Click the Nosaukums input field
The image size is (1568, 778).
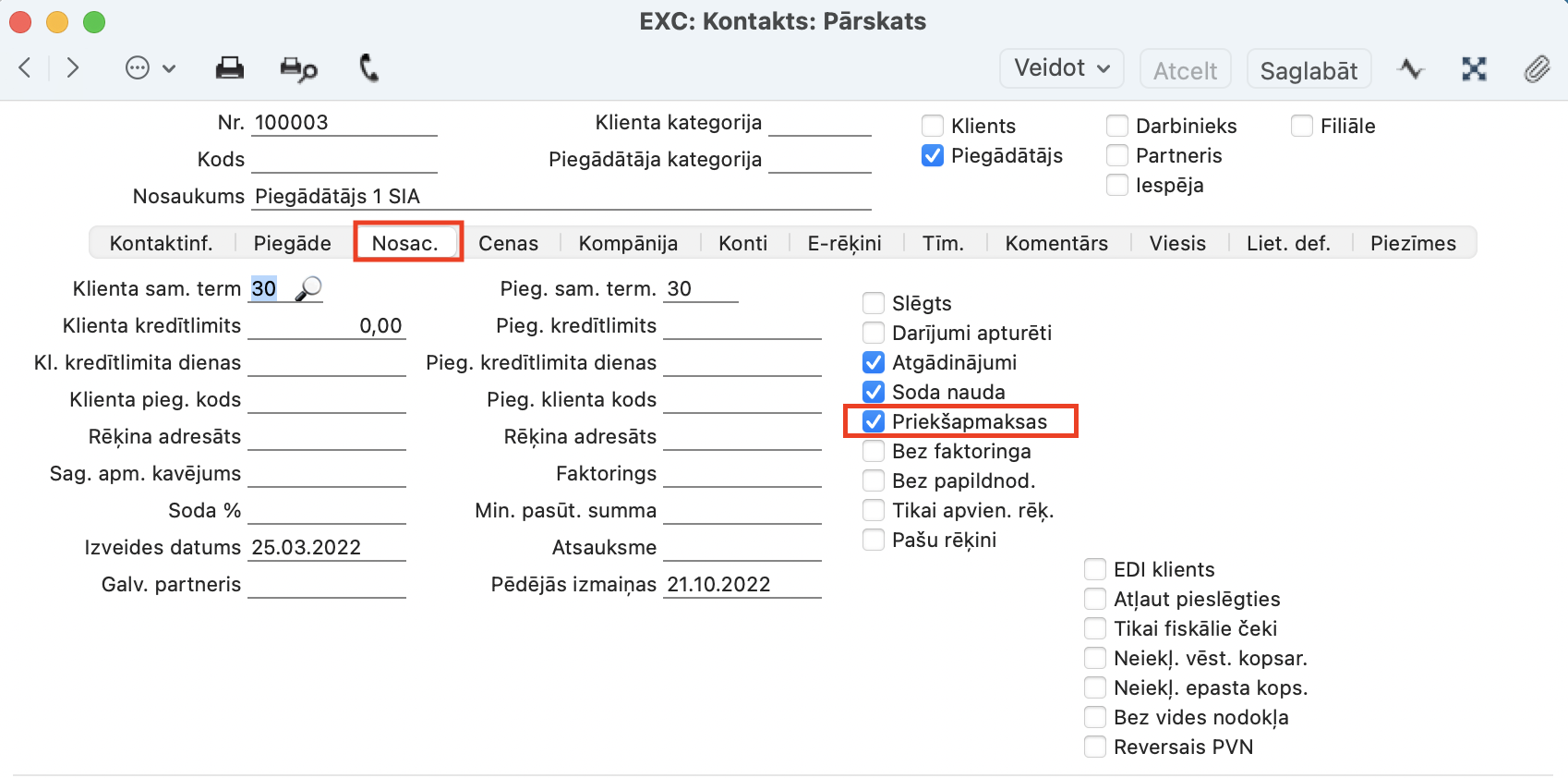(x=561, y=197)
